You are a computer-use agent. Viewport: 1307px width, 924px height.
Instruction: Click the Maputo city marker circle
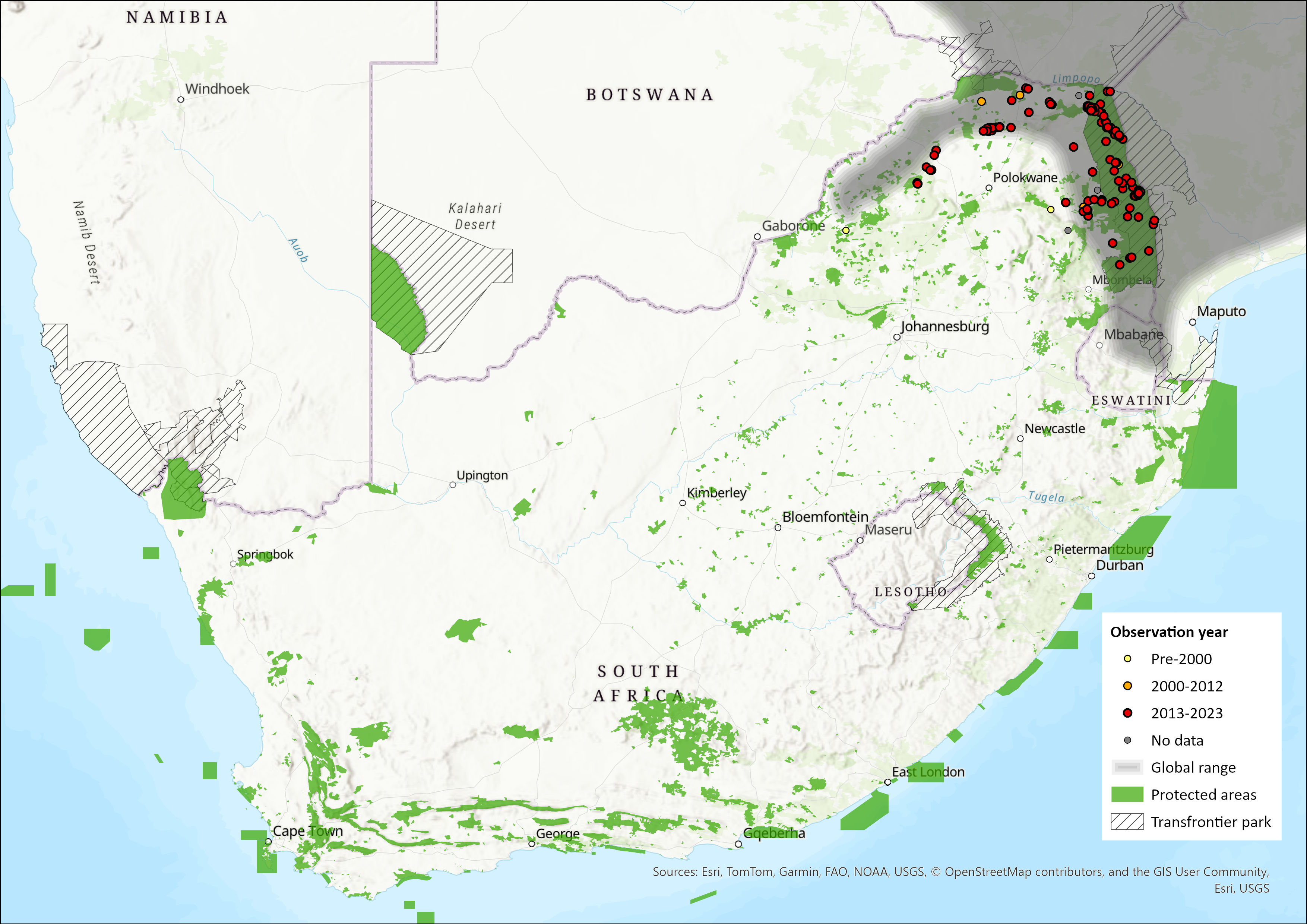click(1193, 322)
